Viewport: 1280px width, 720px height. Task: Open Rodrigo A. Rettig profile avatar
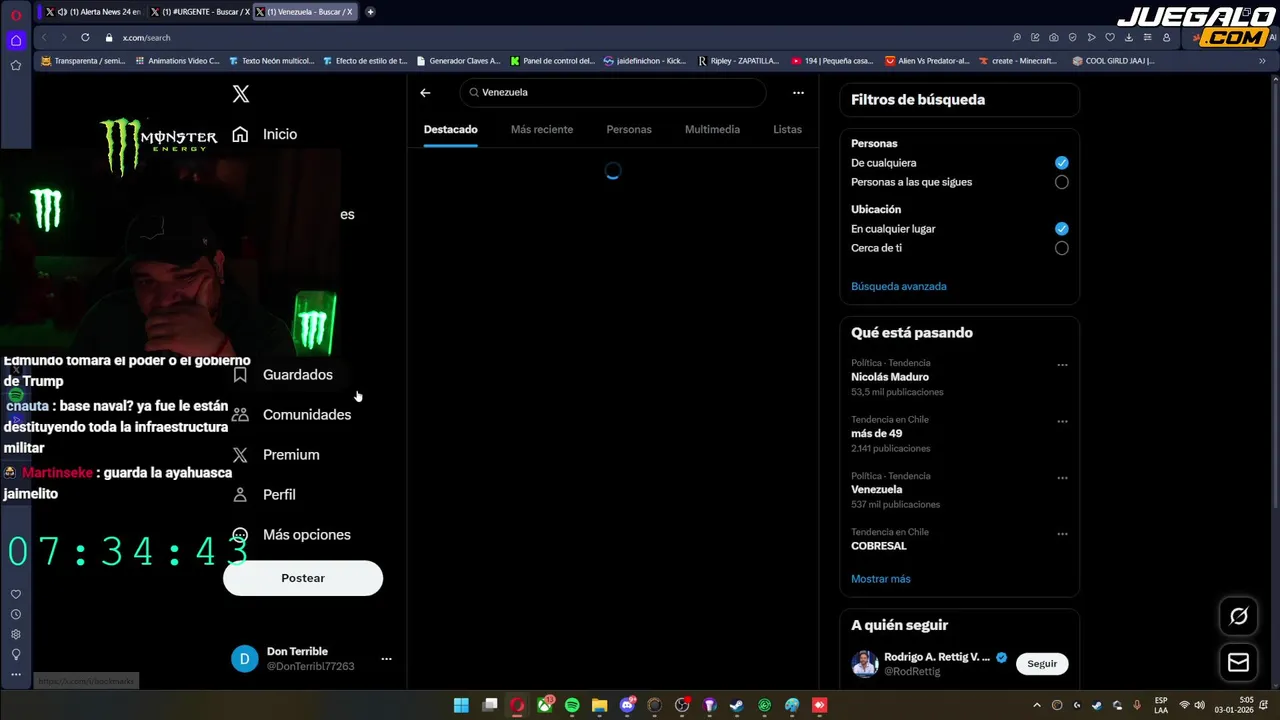click(x=865, y=664)
